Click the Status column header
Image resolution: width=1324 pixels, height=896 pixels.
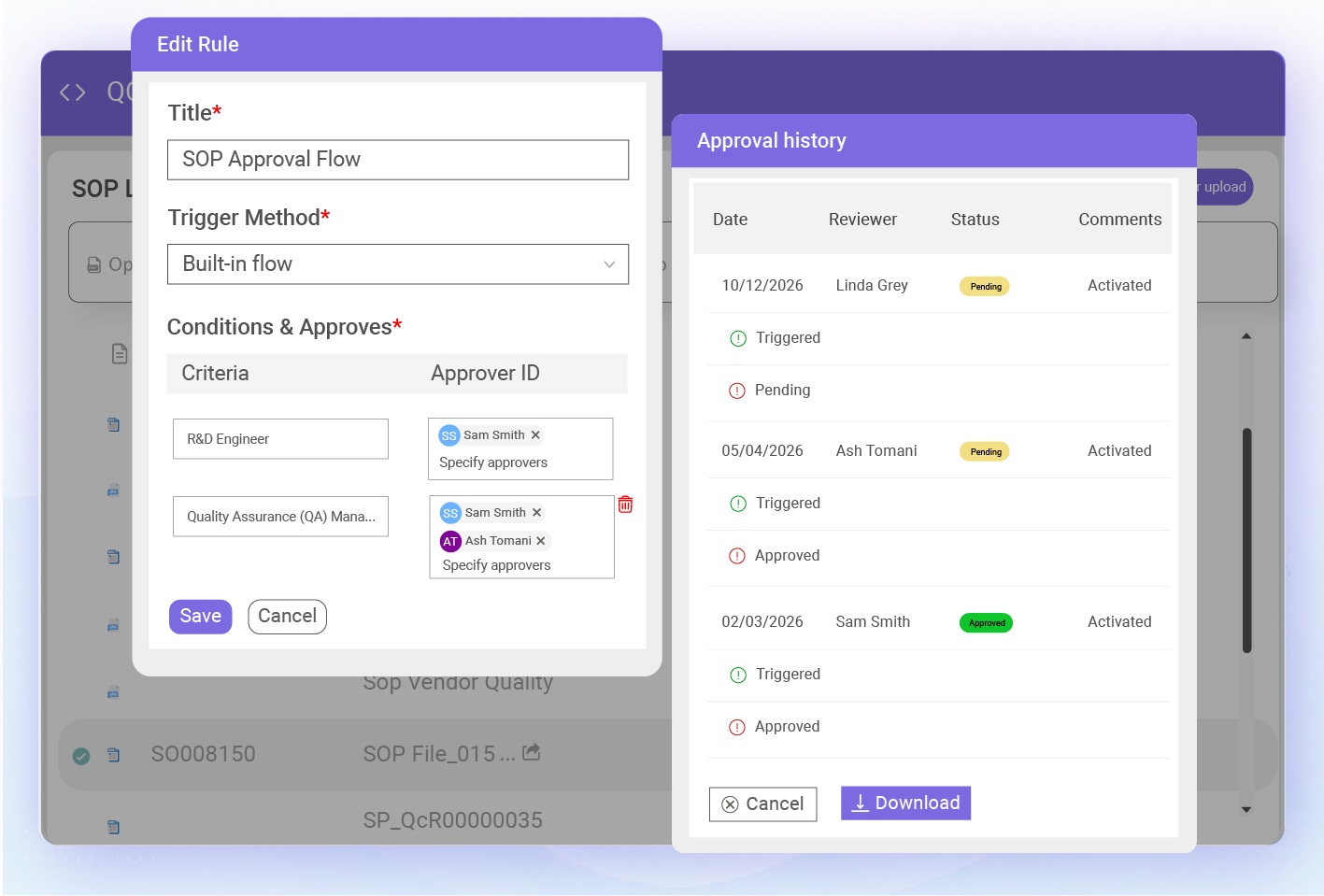pos(975,220)
